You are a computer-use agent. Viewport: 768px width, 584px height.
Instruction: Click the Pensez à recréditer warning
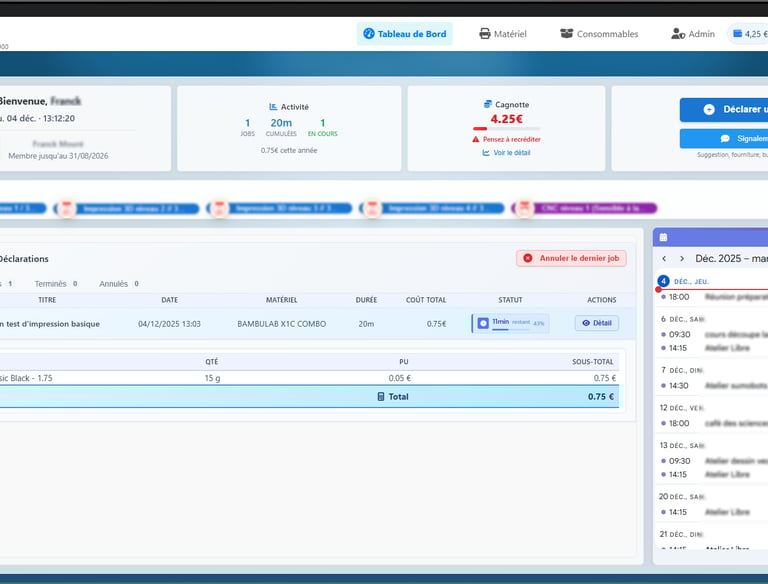(506, 140)
